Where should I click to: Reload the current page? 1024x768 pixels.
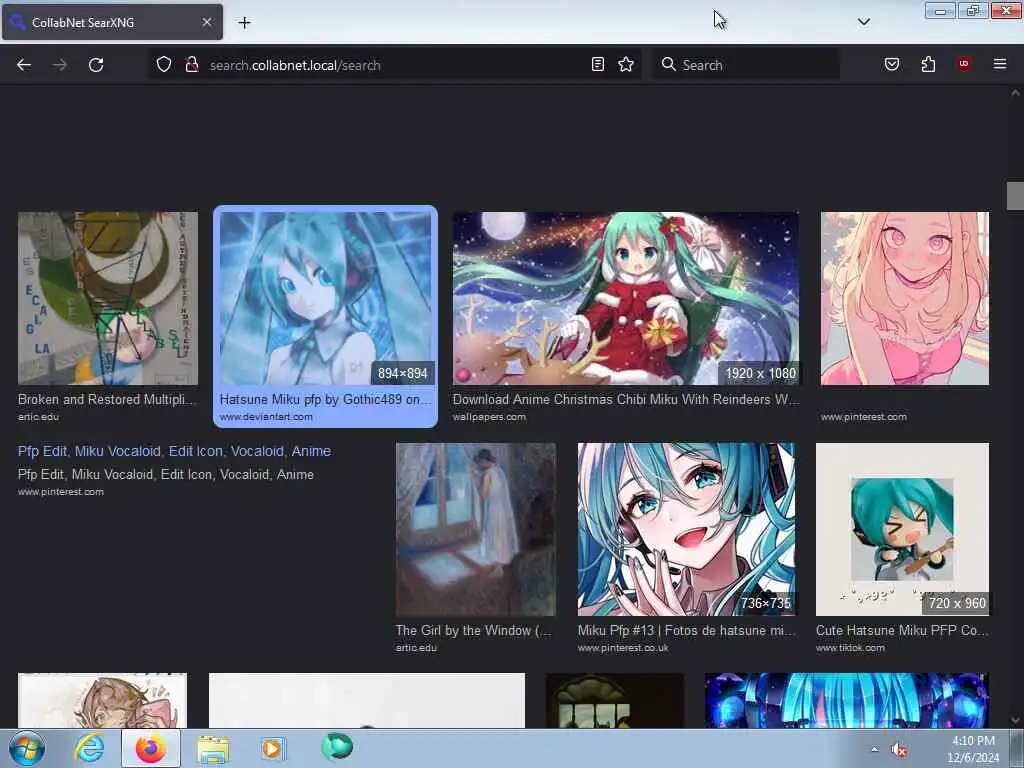click(x=96, y=65)
